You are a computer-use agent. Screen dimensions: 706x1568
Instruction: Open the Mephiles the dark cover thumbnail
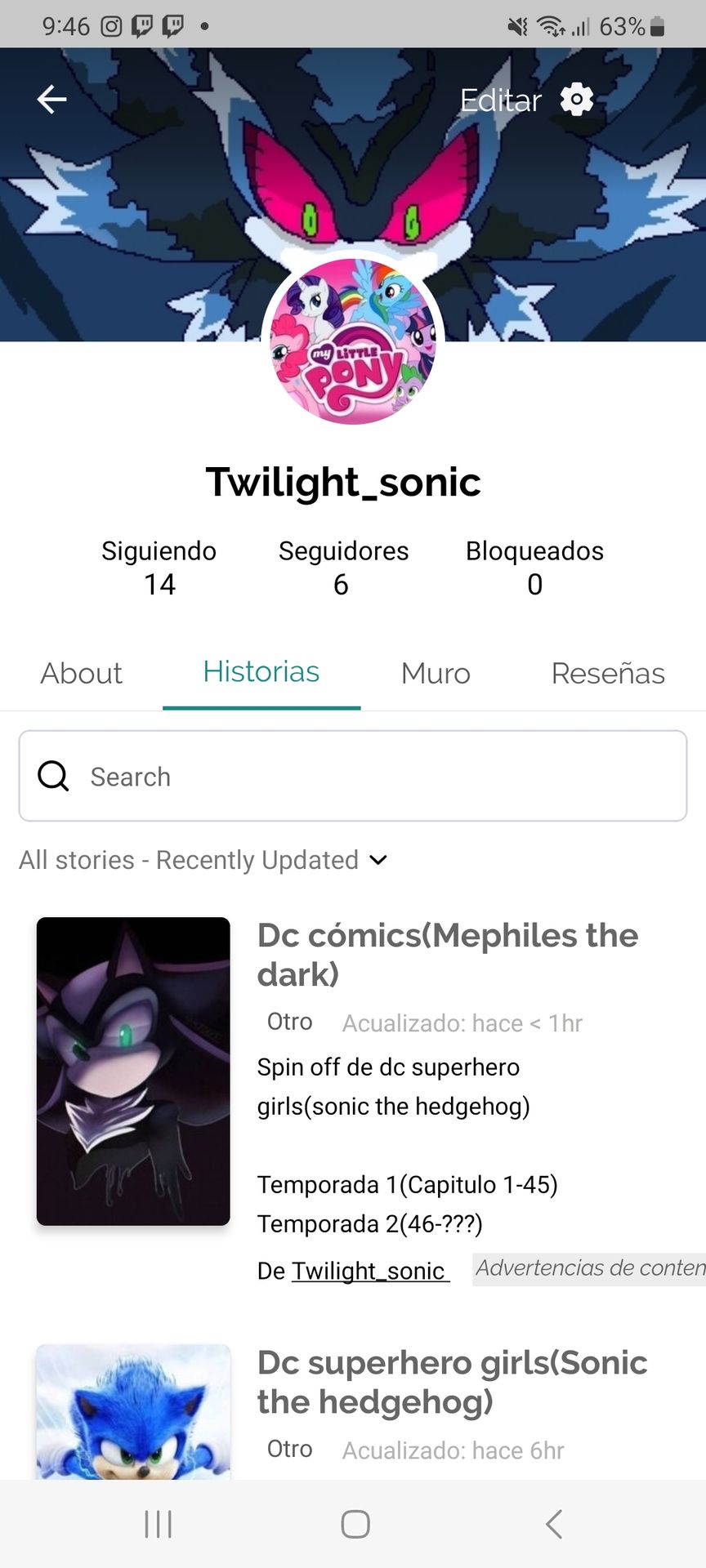click(133, 1071)
